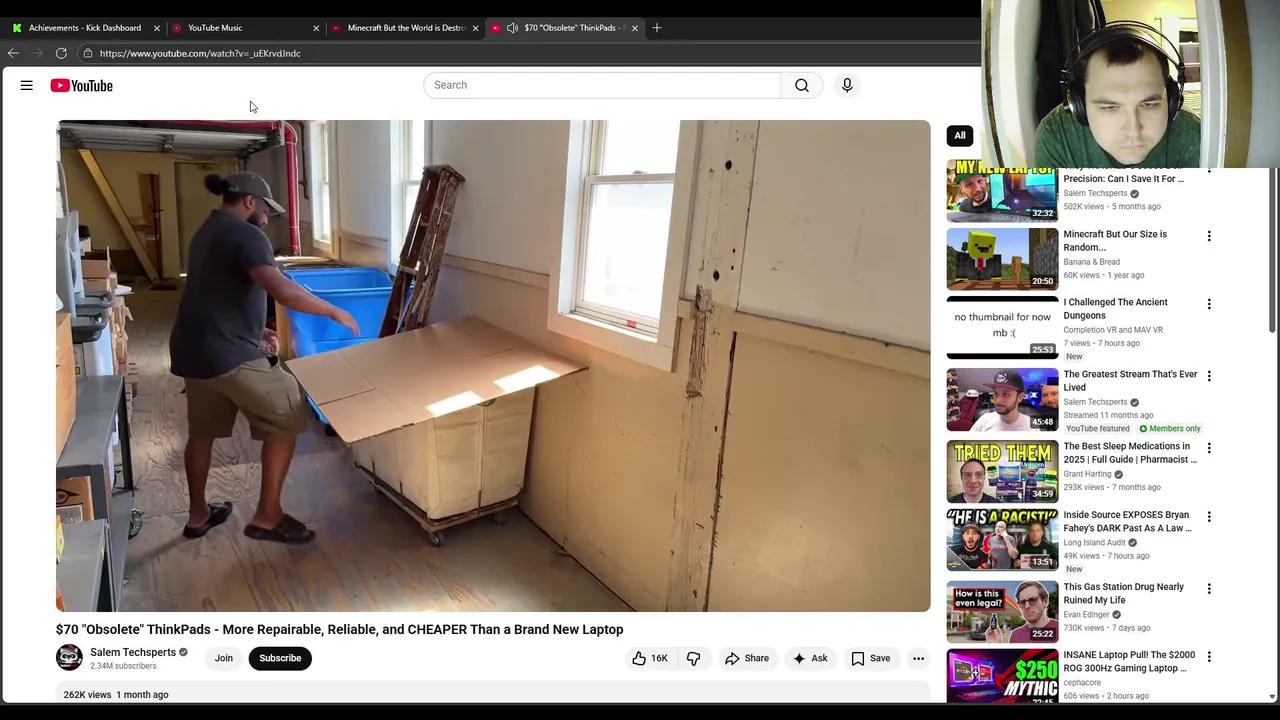1280x720 pixels.
Task: Open the 'no thumbnail for now' video thumbnail
Action: coord(1002,327)
